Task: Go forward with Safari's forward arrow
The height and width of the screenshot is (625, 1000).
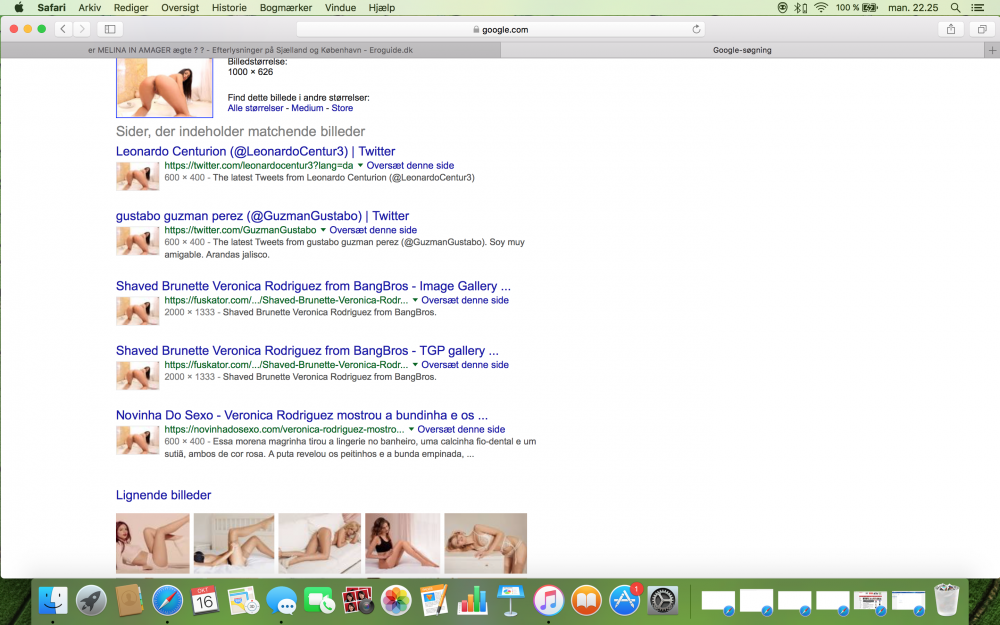Action: pos(82,29)
